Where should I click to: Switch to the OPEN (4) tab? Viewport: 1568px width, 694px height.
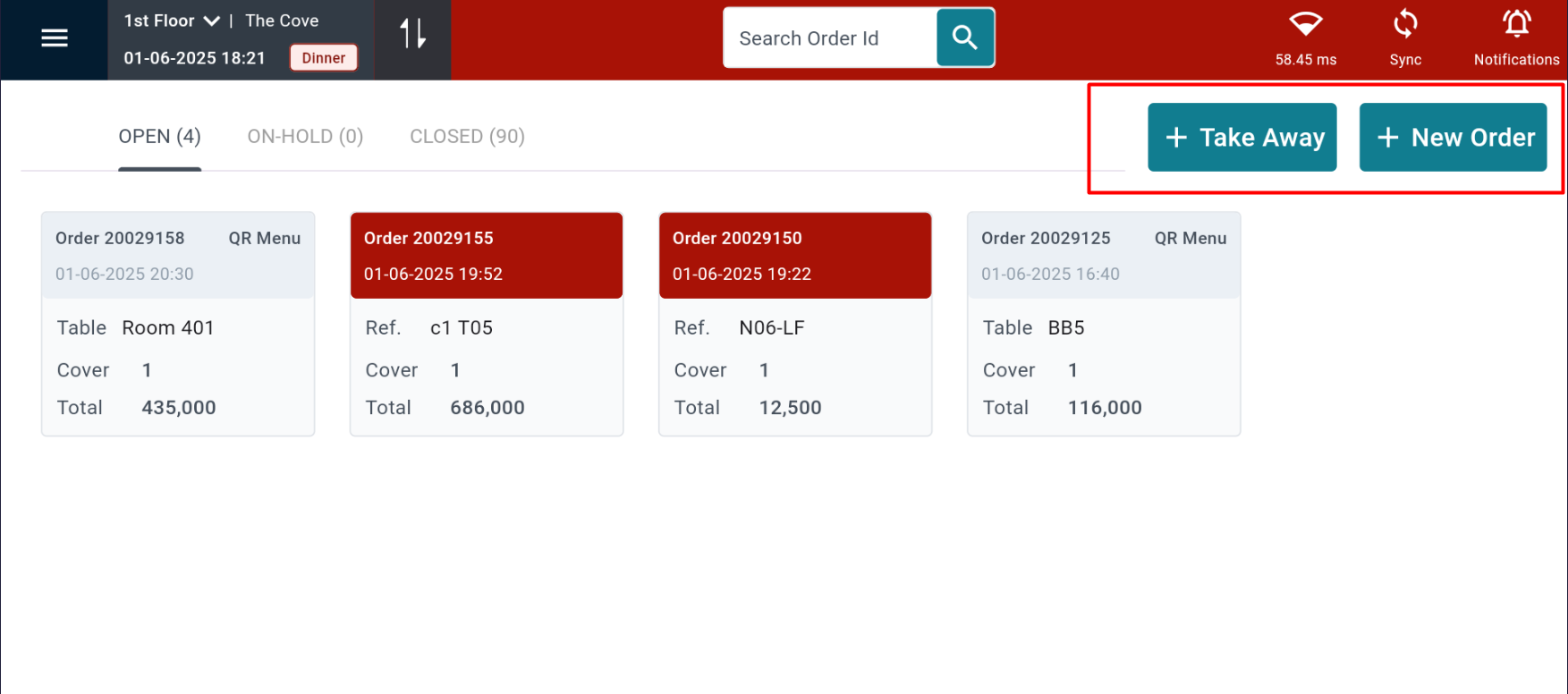159,137
